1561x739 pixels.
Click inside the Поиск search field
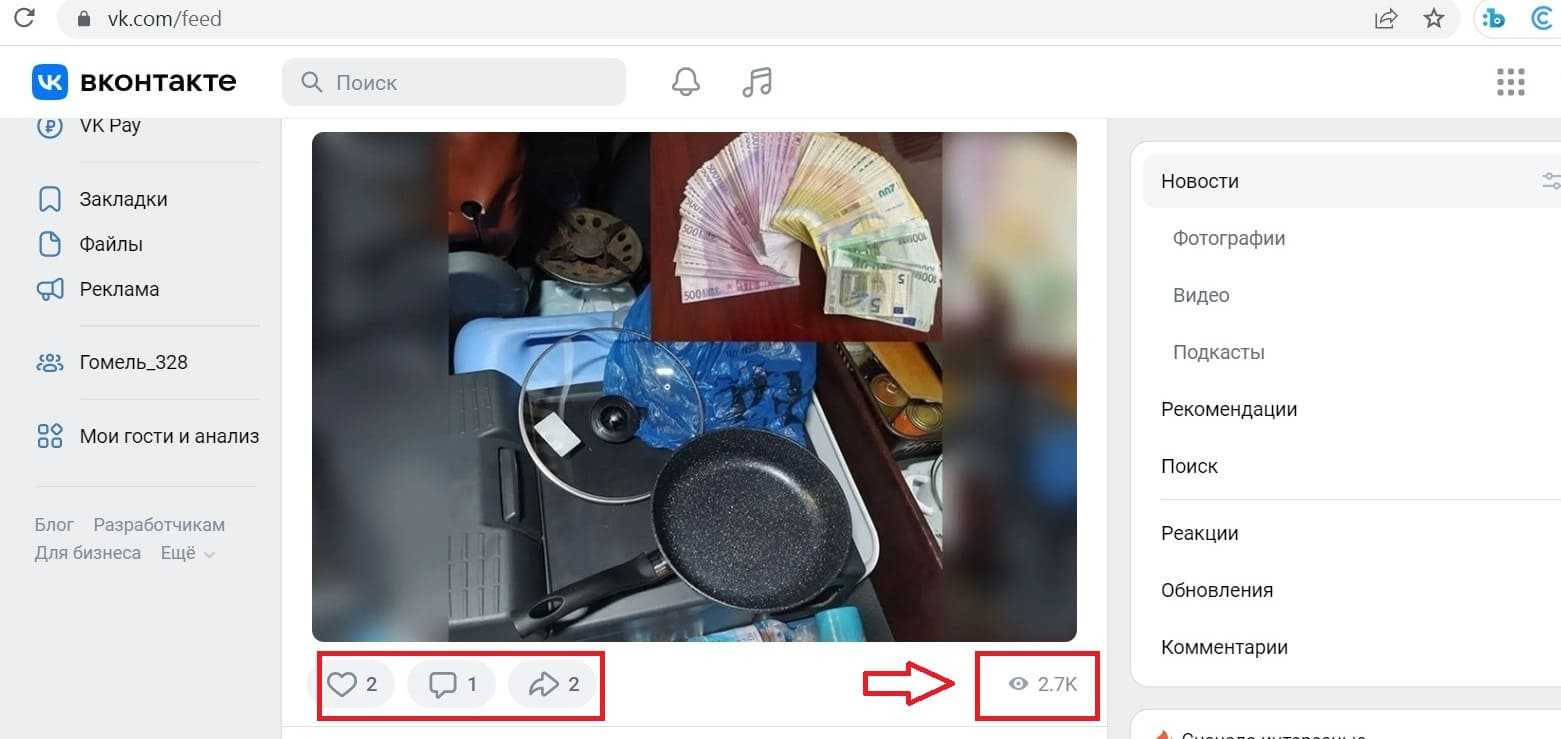454,82
